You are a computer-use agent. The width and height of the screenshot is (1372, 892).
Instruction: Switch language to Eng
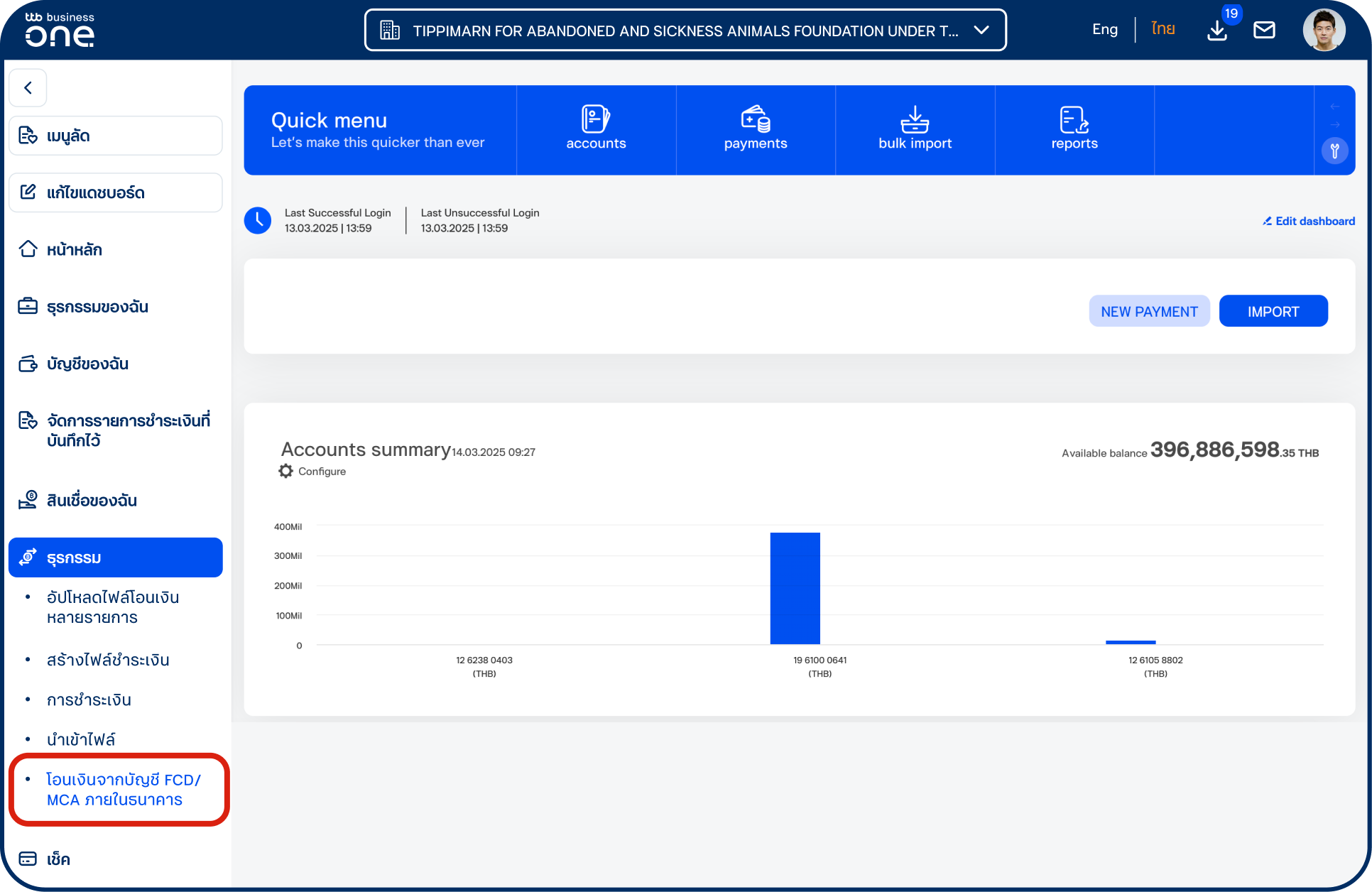pyautogui.click(x=1104, y=30)
